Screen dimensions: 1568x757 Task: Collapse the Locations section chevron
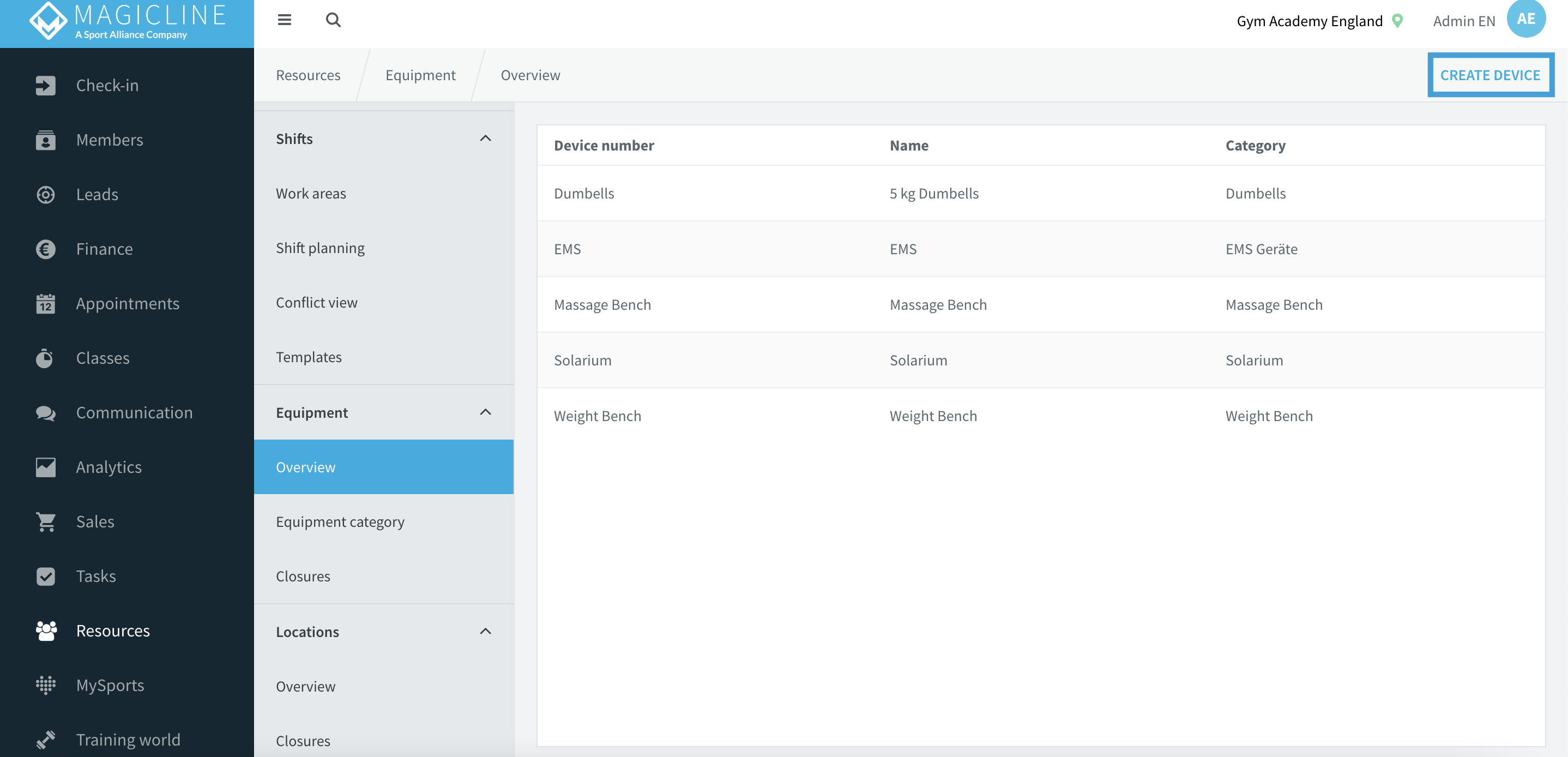(x=486, y=632)
